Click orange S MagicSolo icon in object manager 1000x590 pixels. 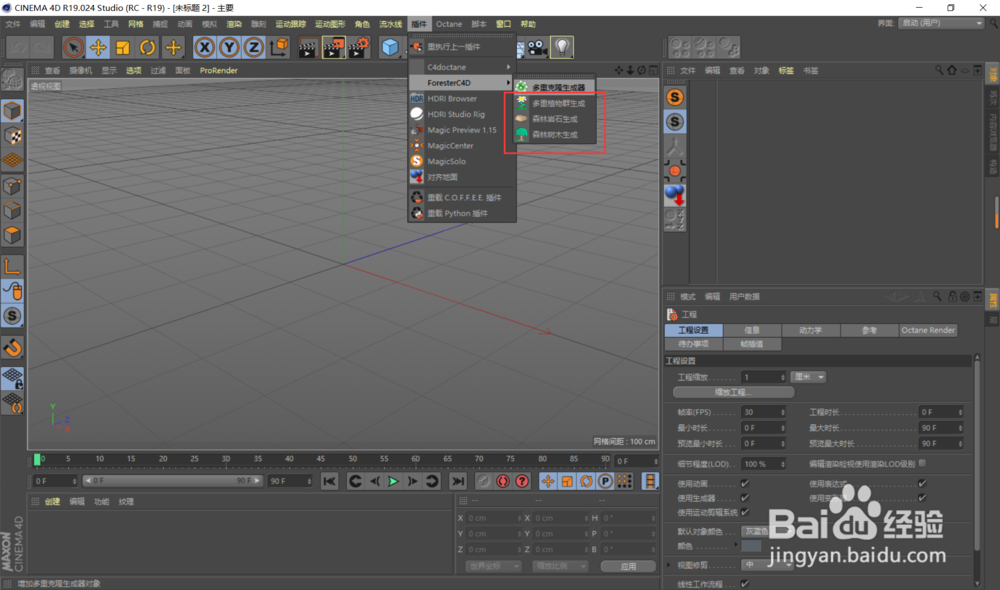pyautogui.click(x=675, y=97)
